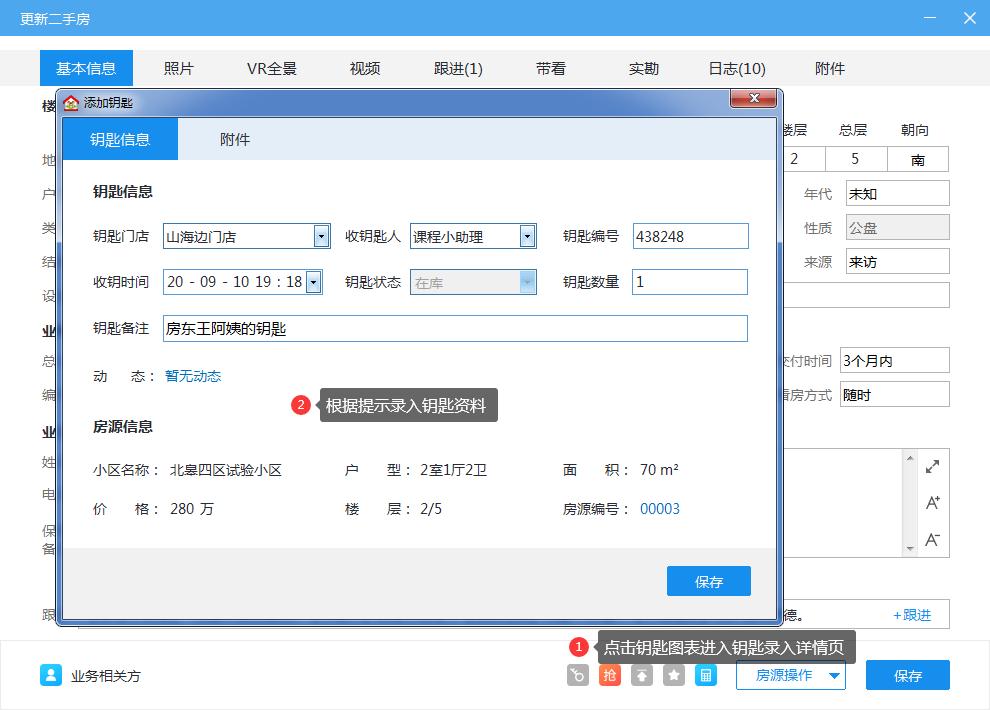
Task: Open the 钥匙门店 dropdown
Action: pos(320,236)
